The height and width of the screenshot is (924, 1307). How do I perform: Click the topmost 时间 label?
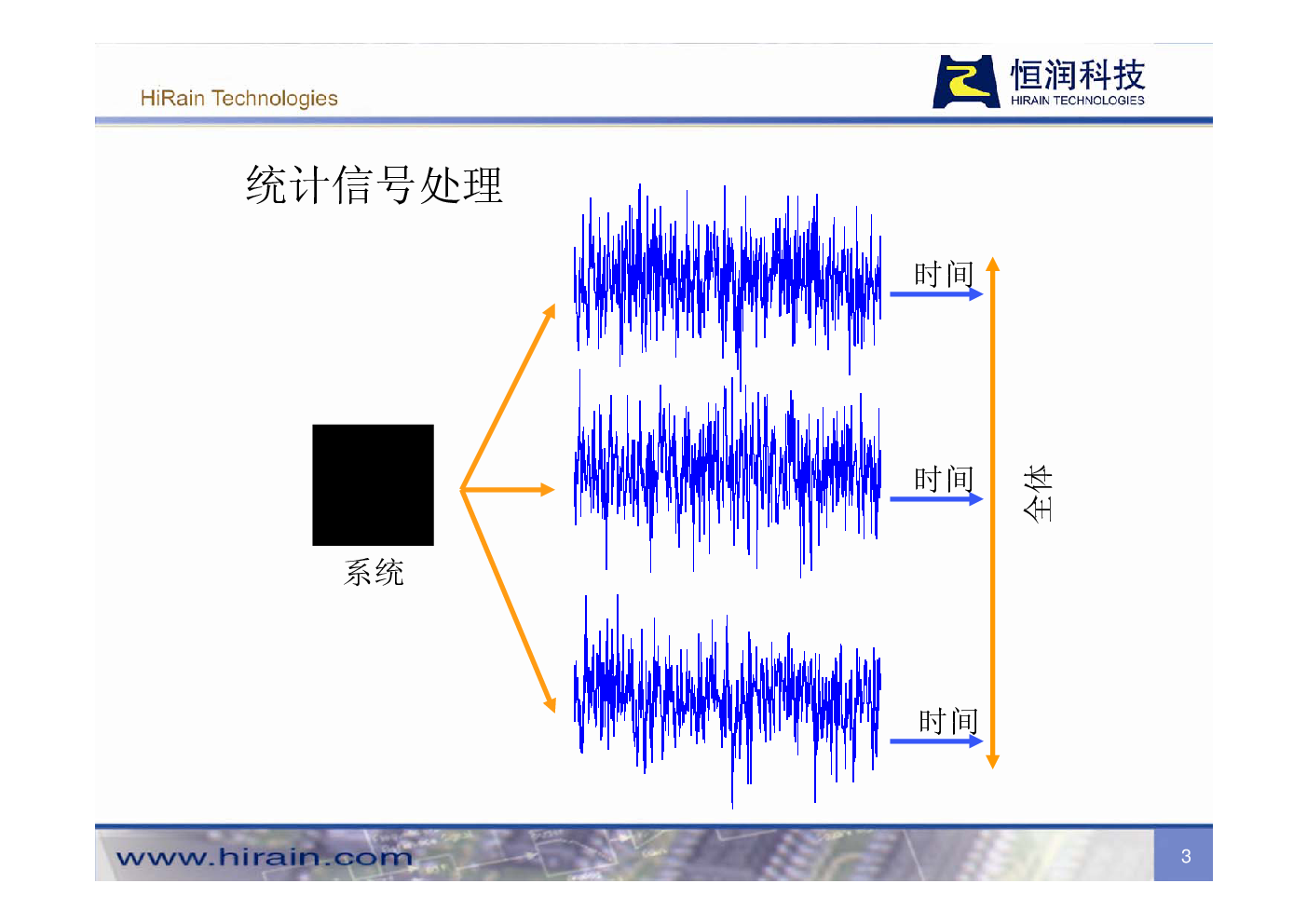[943, 274]
